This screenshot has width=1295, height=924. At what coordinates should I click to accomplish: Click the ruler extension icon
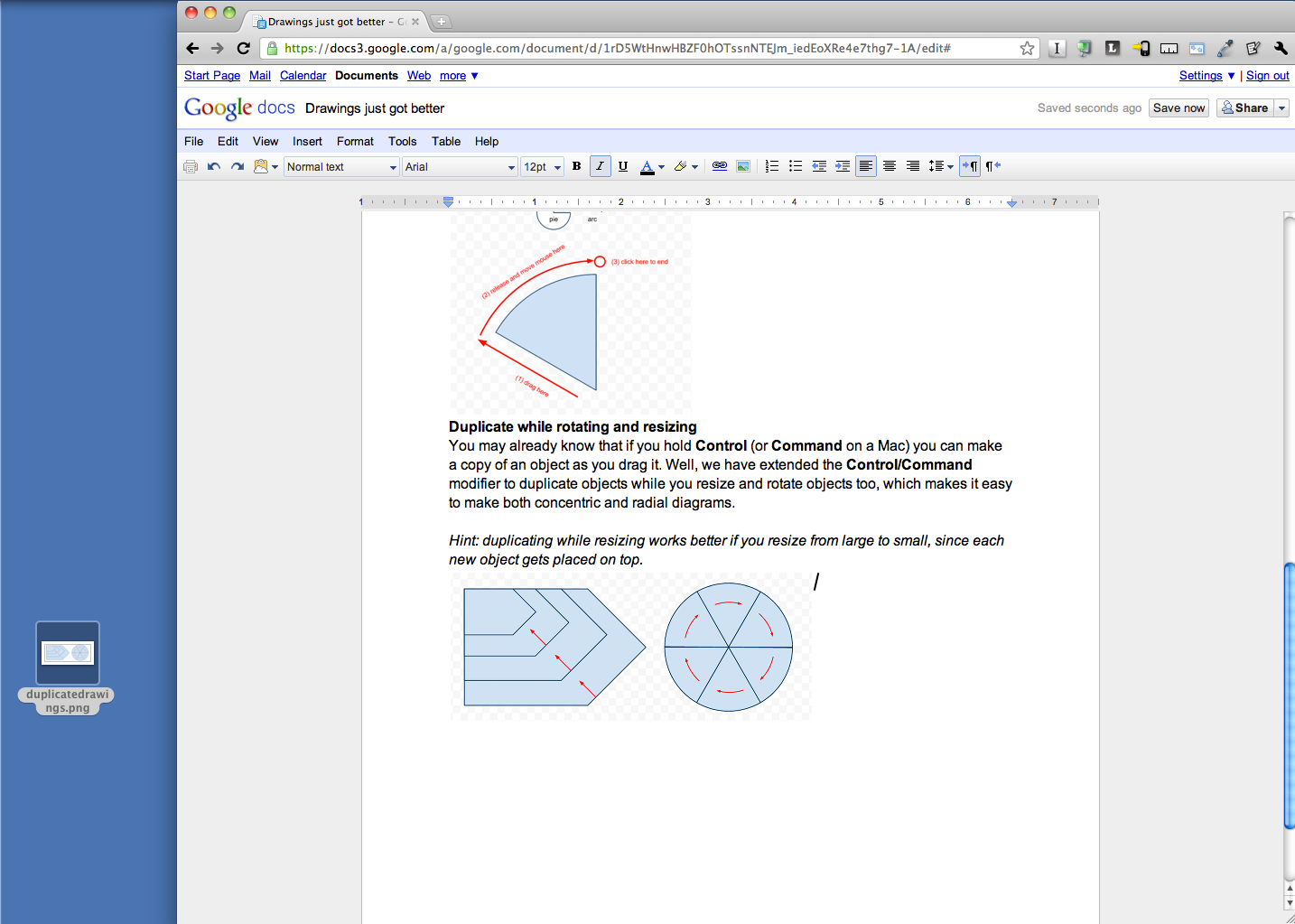(1169, 49)
